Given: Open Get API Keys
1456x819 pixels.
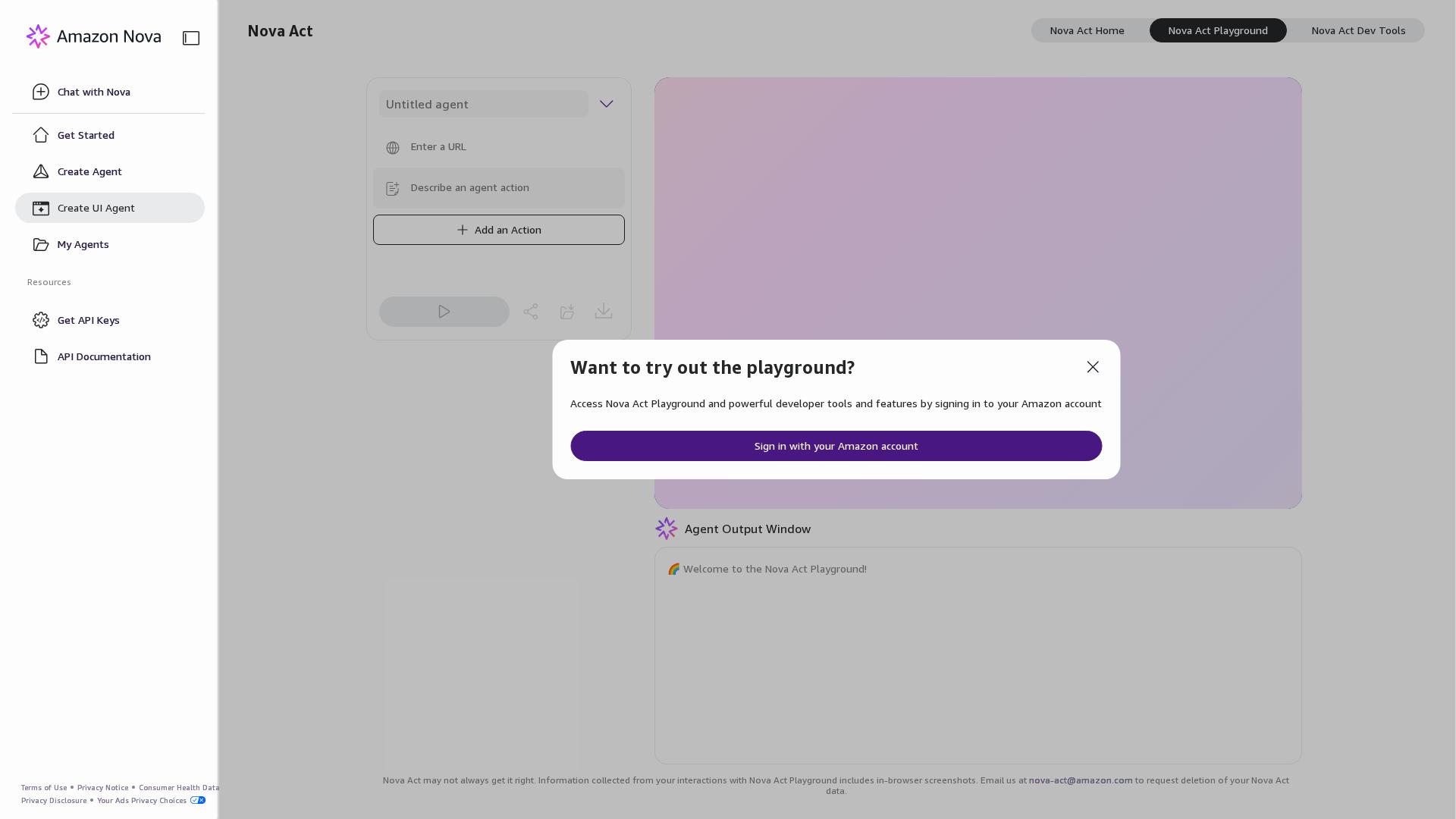Looking at the screenshot, I should tap(88, 320).
